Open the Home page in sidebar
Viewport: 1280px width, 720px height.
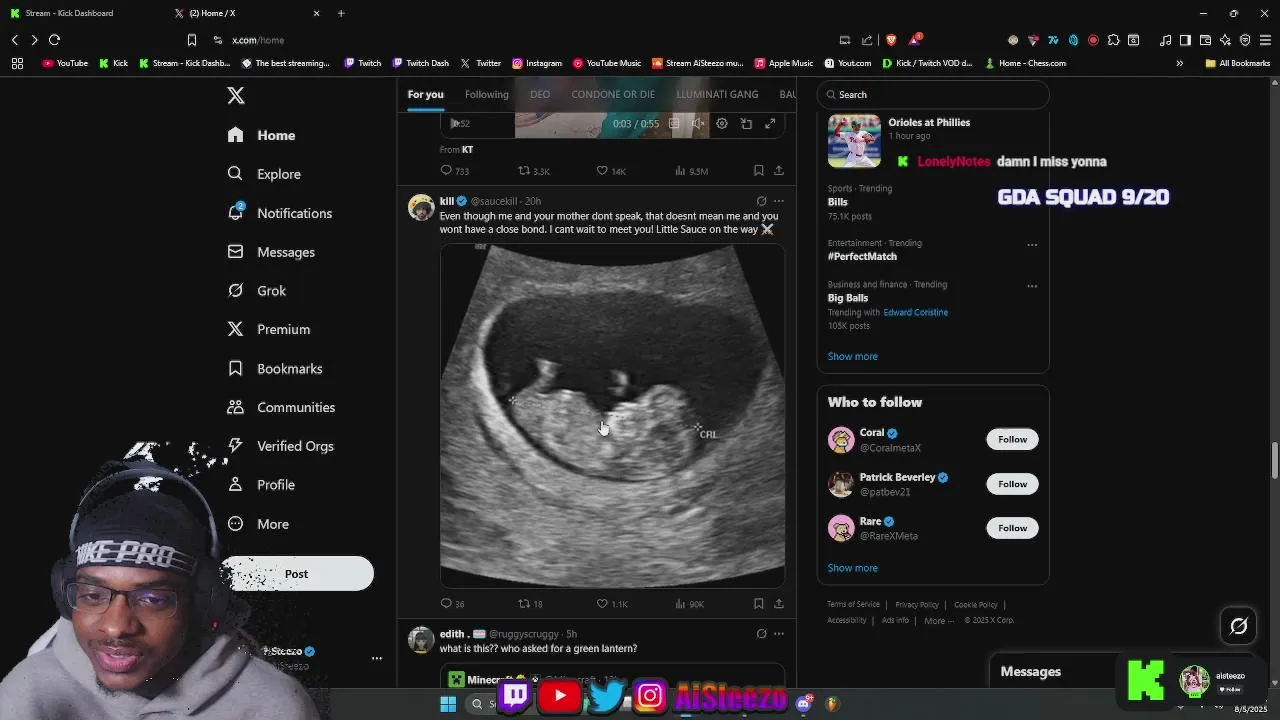coord(261,135)
